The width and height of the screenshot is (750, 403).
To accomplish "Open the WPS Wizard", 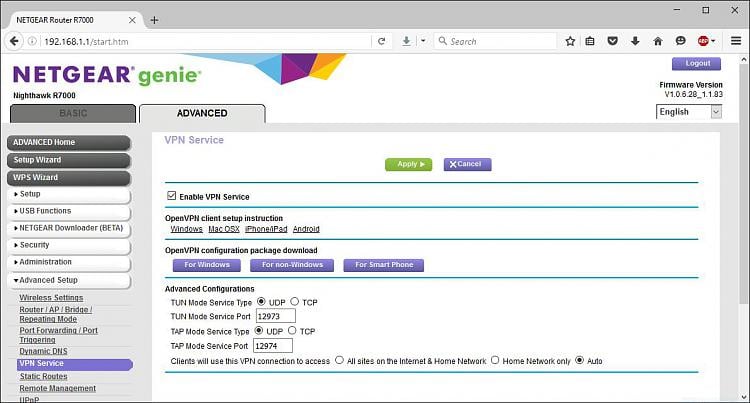I will pos(68,177).
